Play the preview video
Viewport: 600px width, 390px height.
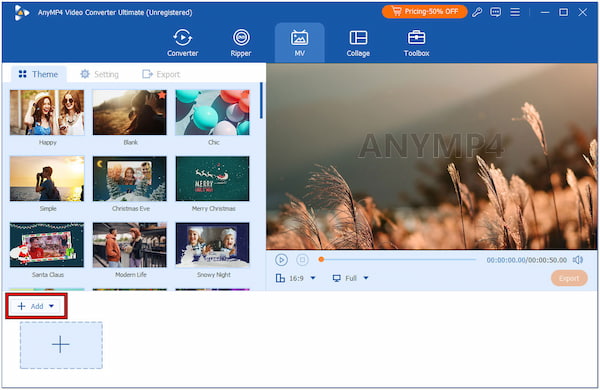click(x=281, y=260)
